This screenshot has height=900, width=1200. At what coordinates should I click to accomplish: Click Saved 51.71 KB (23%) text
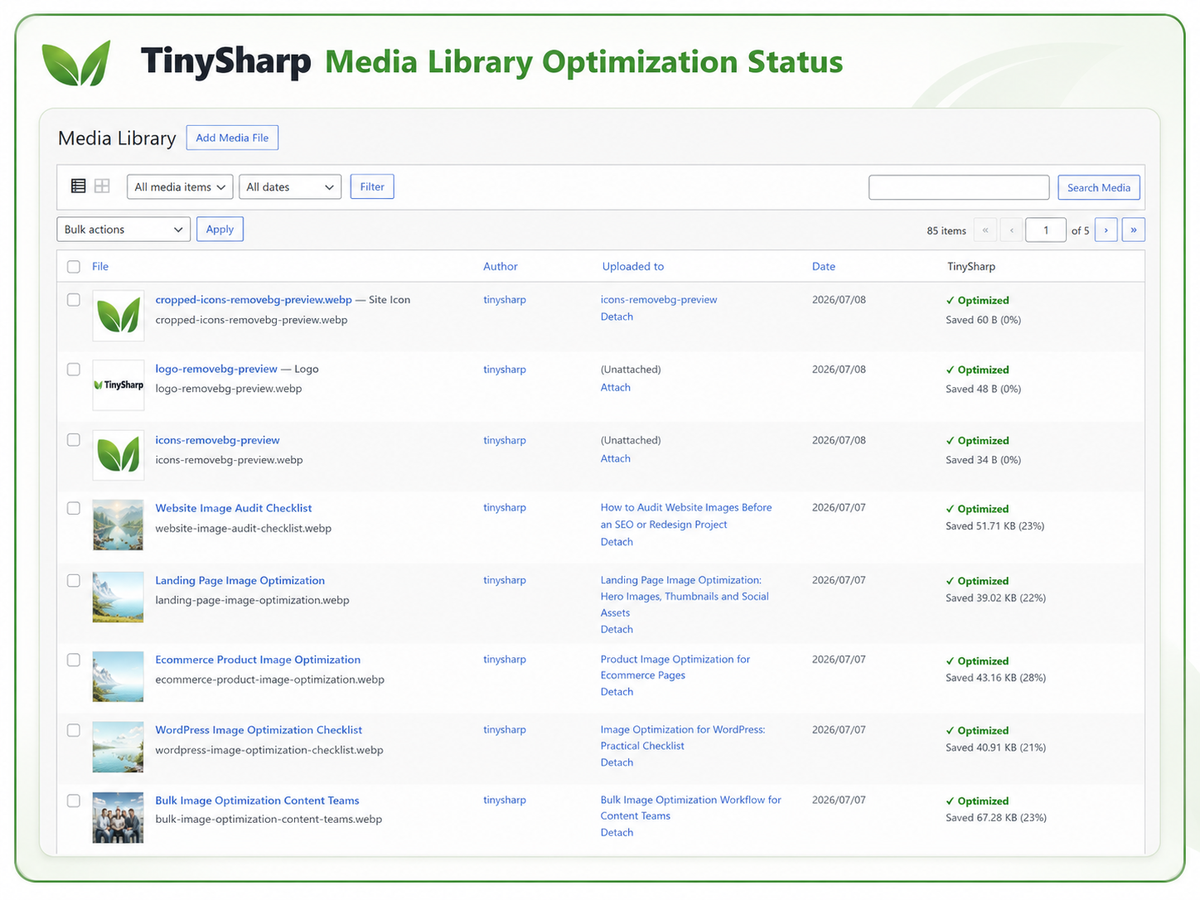995,526
